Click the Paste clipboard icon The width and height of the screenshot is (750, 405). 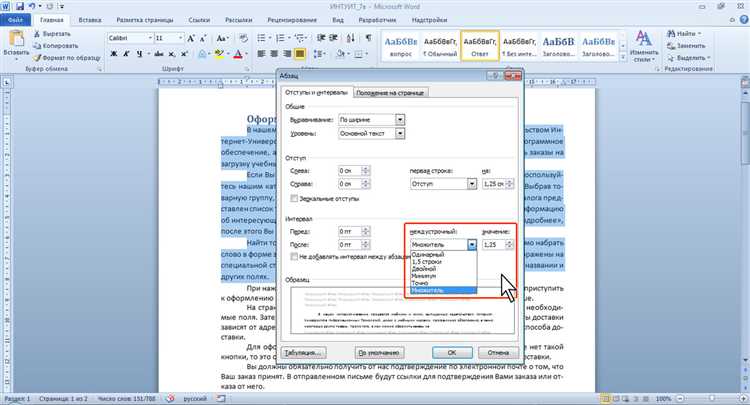pos(17,39)
